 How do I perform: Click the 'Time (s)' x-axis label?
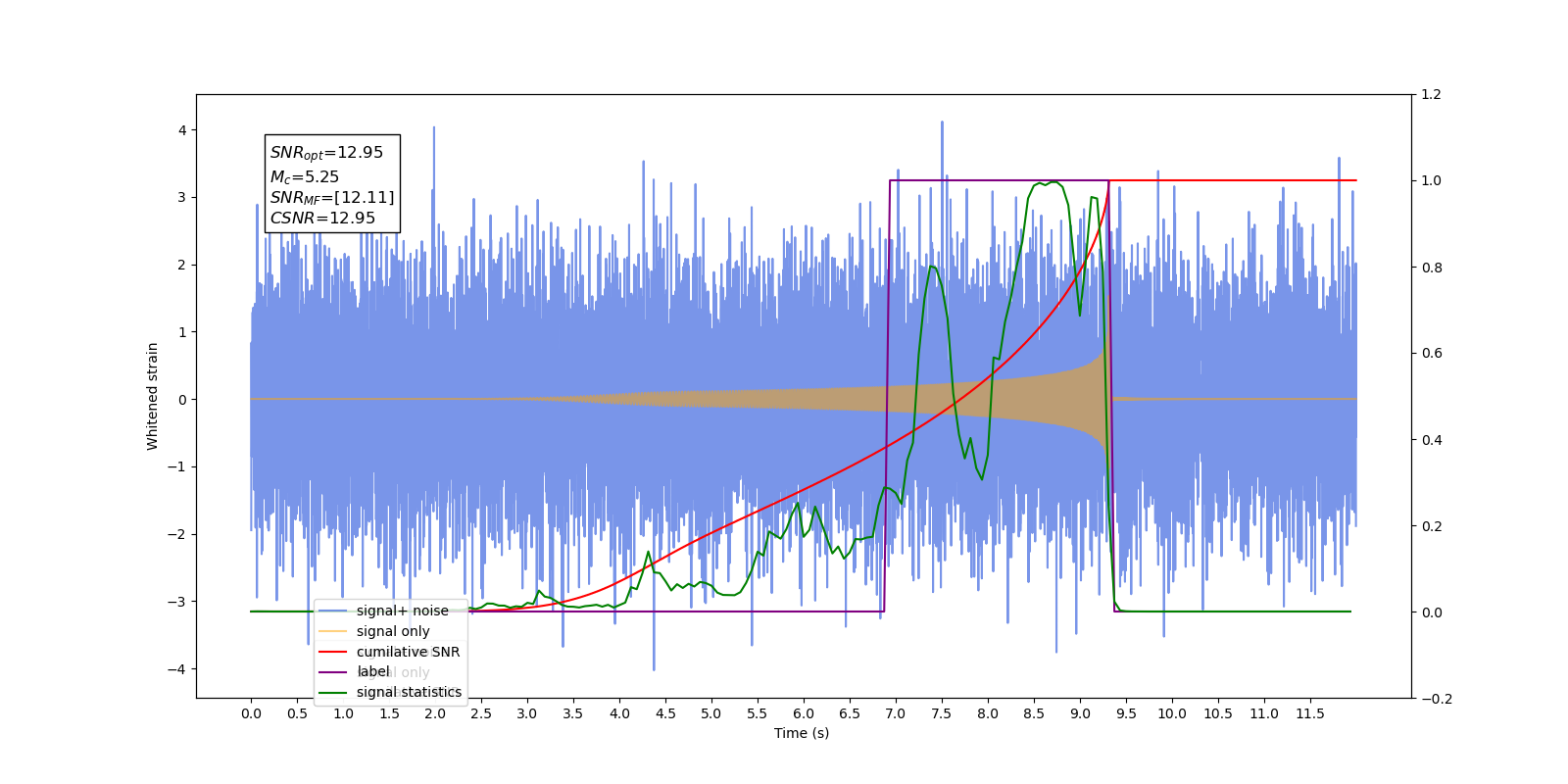point(802,733)
